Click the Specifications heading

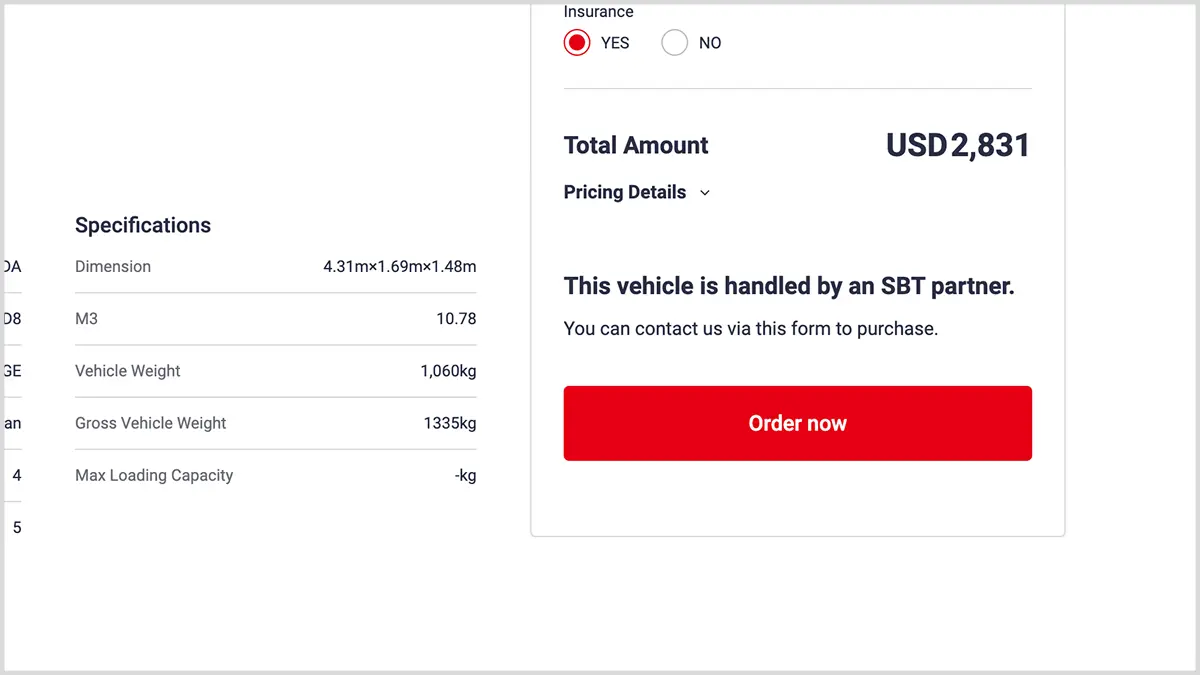tap(143, 225)
